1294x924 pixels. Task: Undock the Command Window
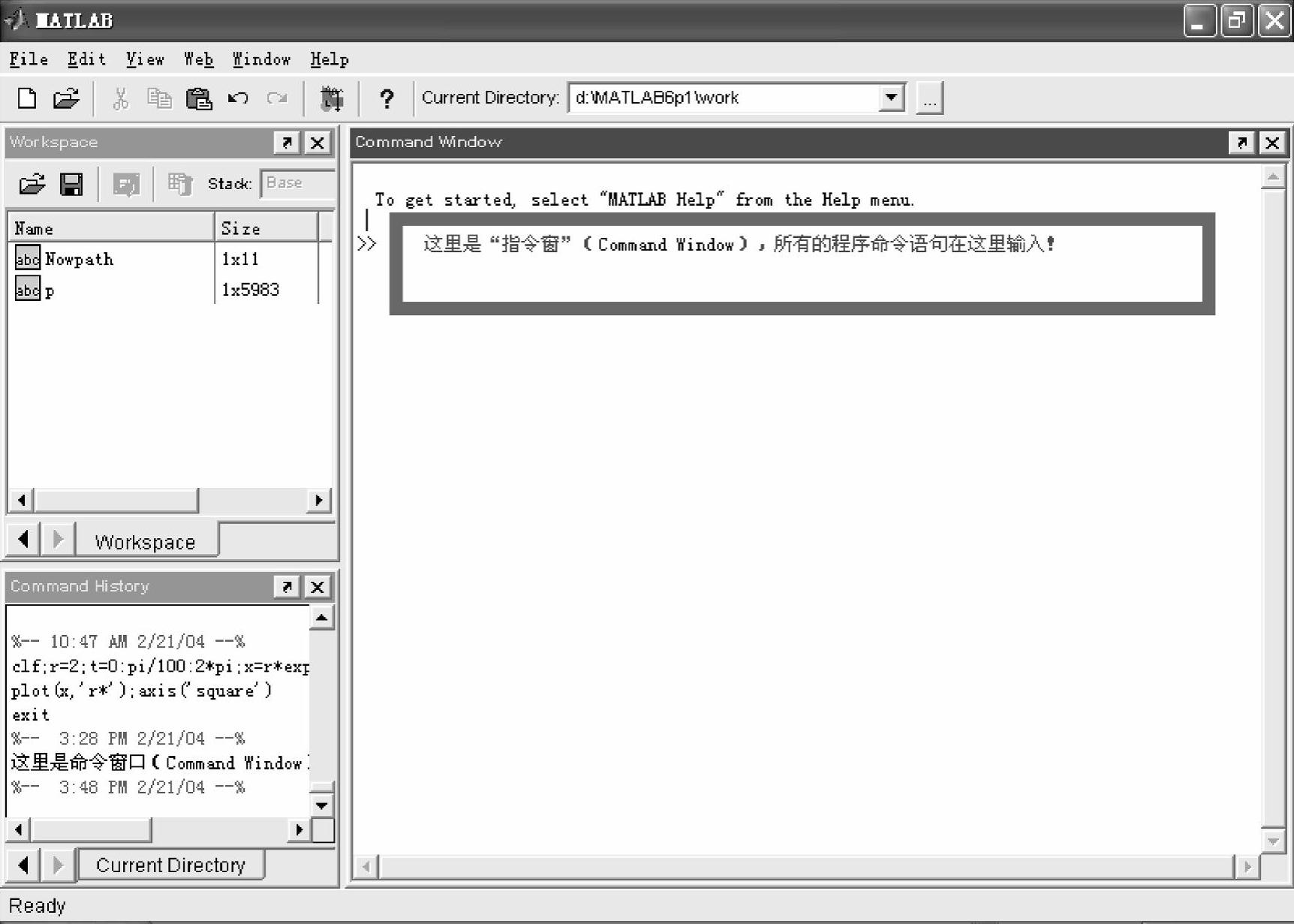(x=1241, y=143)
